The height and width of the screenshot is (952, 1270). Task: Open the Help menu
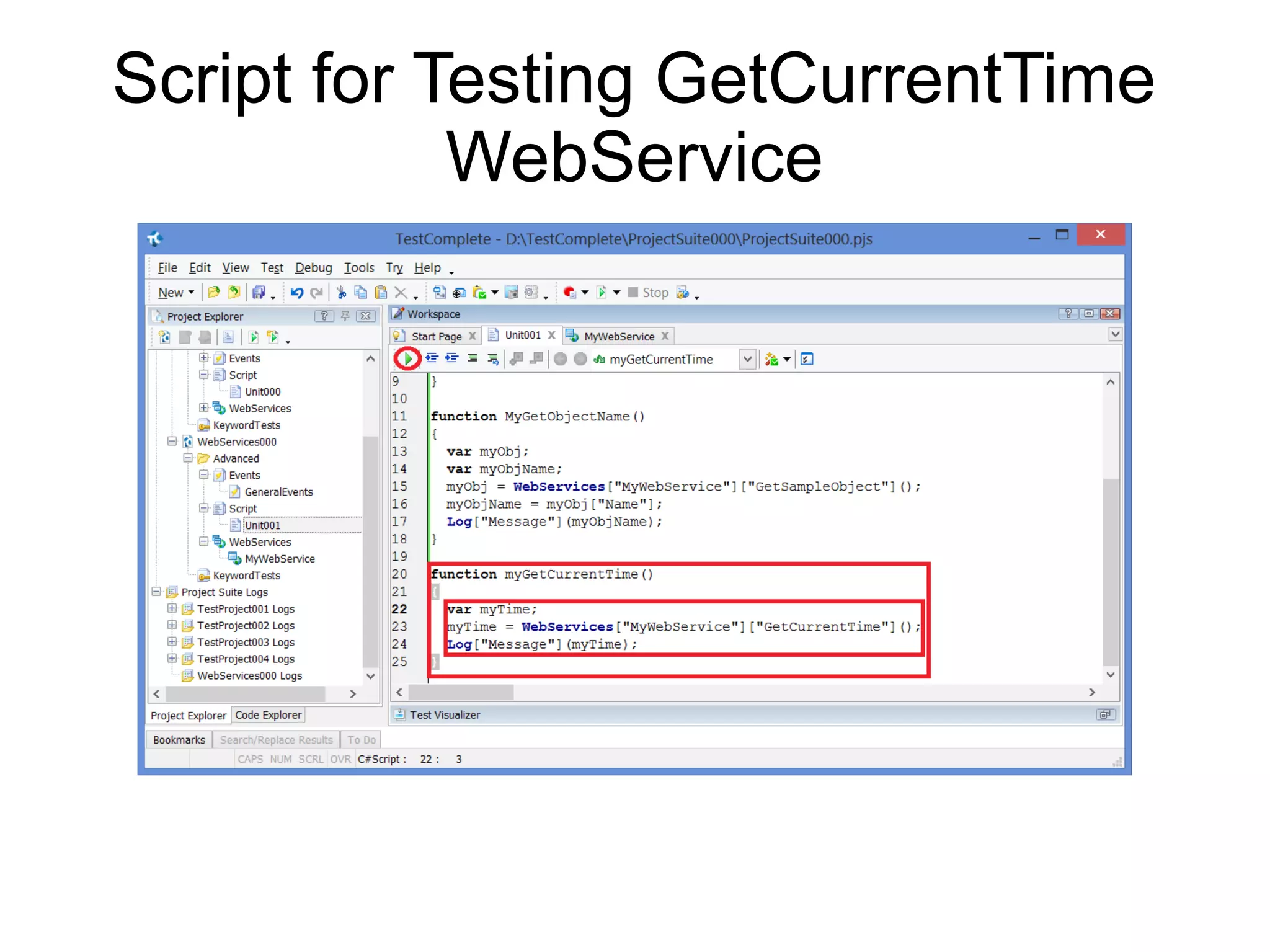pos(427,268)
